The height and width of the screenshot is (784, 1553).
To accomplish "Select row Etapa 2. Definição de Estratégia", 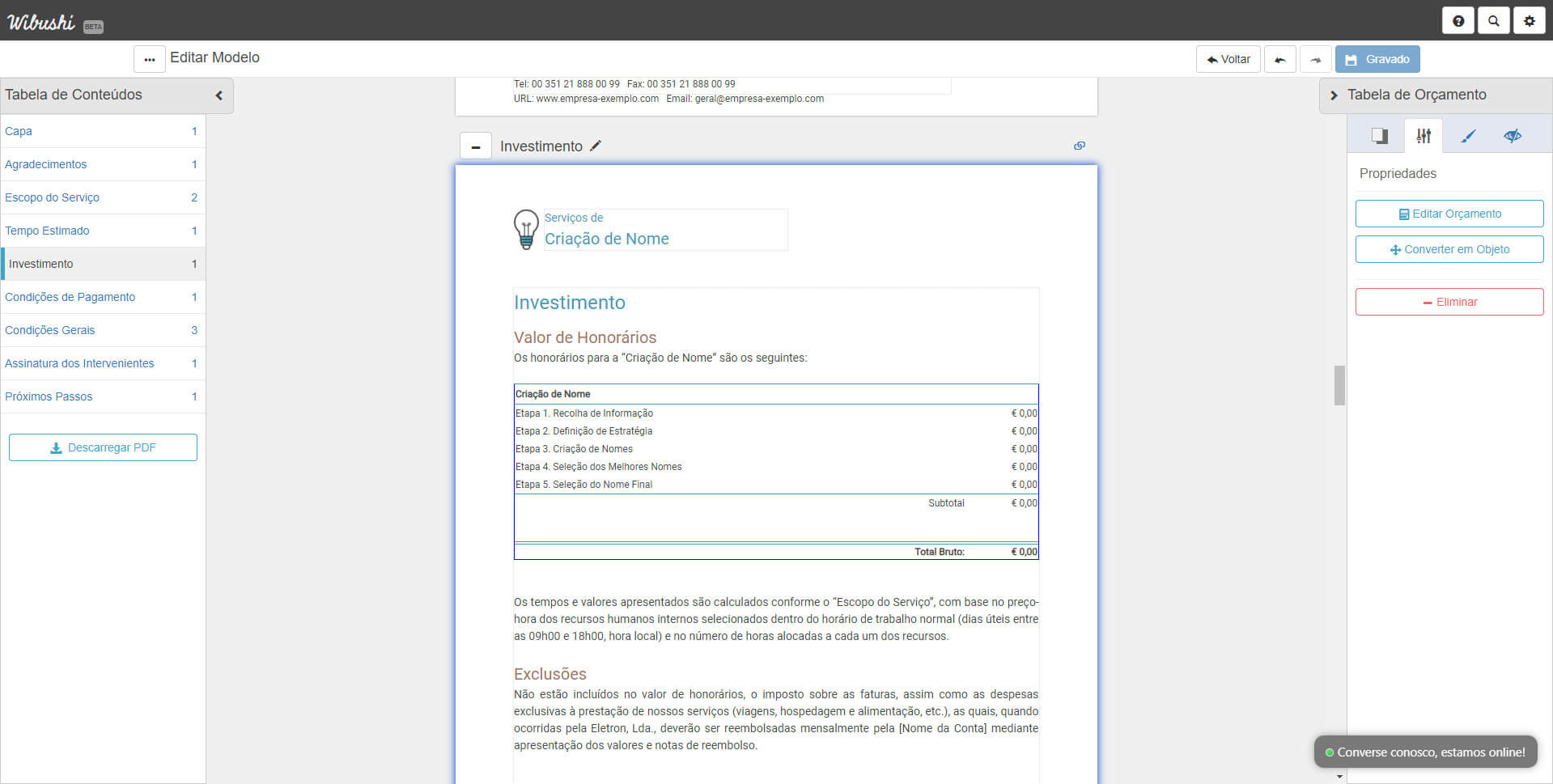I will (776, 431).
